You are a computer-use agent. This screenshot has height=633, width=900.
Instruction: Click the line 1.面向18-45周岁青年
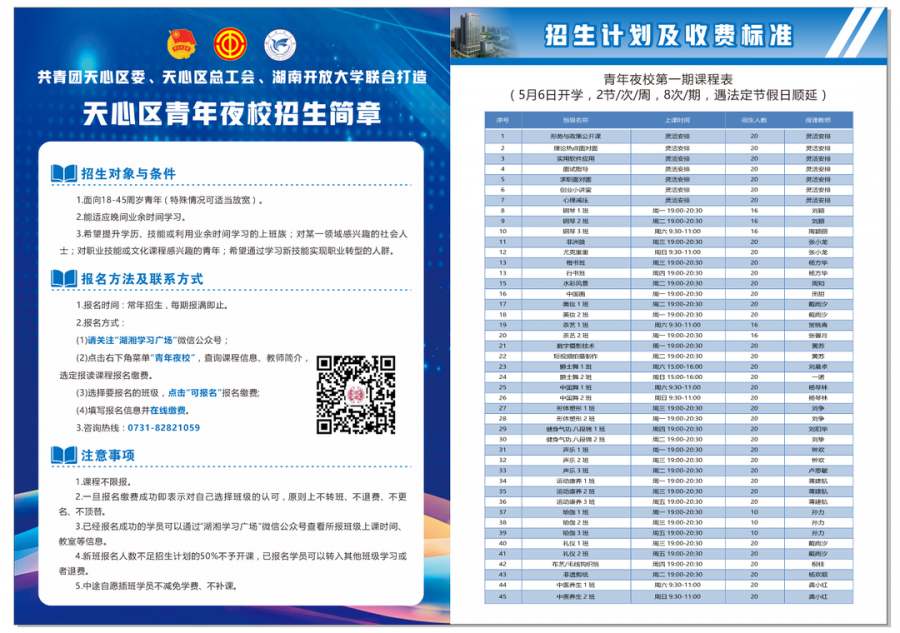coord(170,200)
